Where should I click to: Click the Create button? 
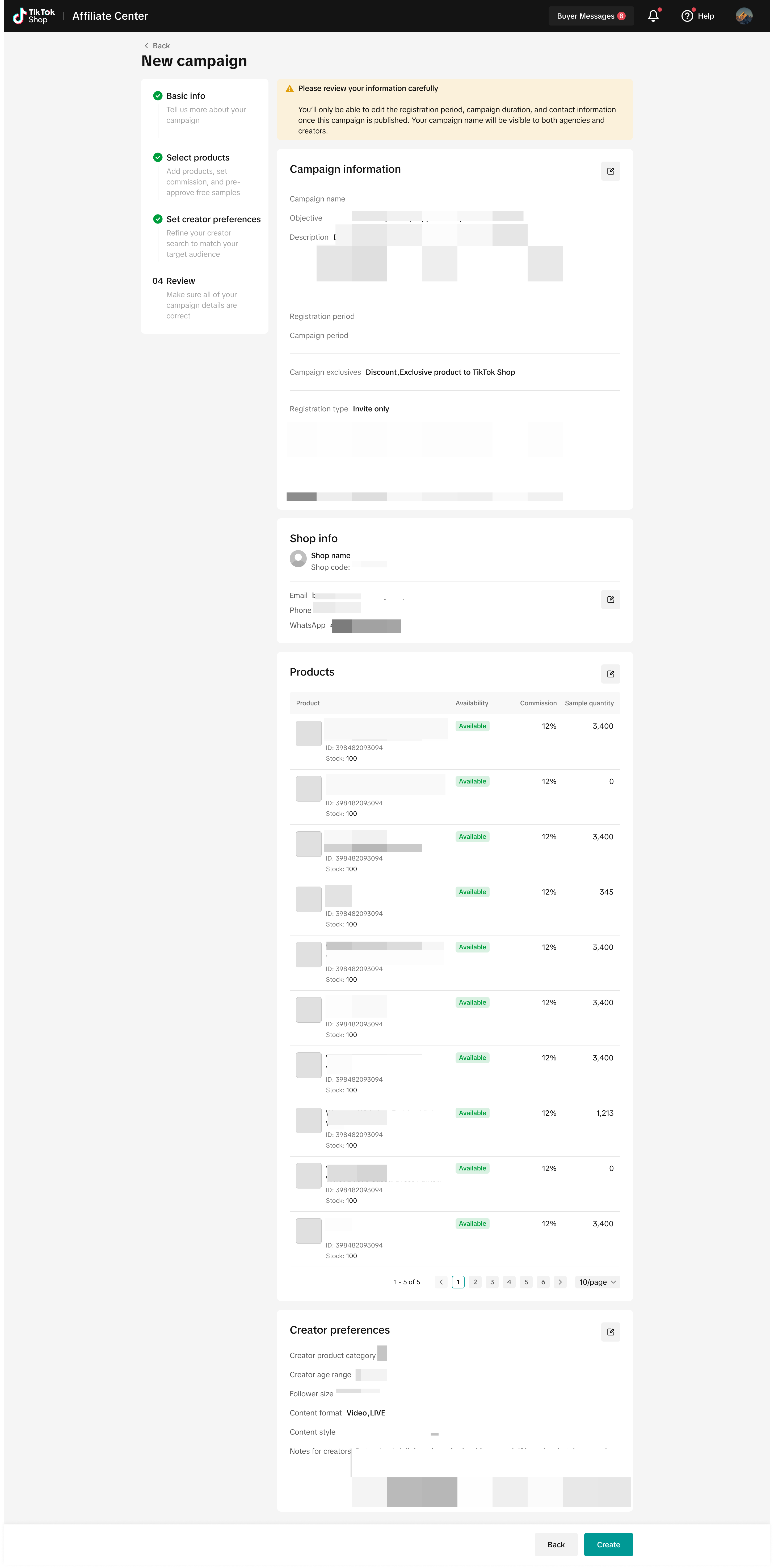click(608, 1544)
